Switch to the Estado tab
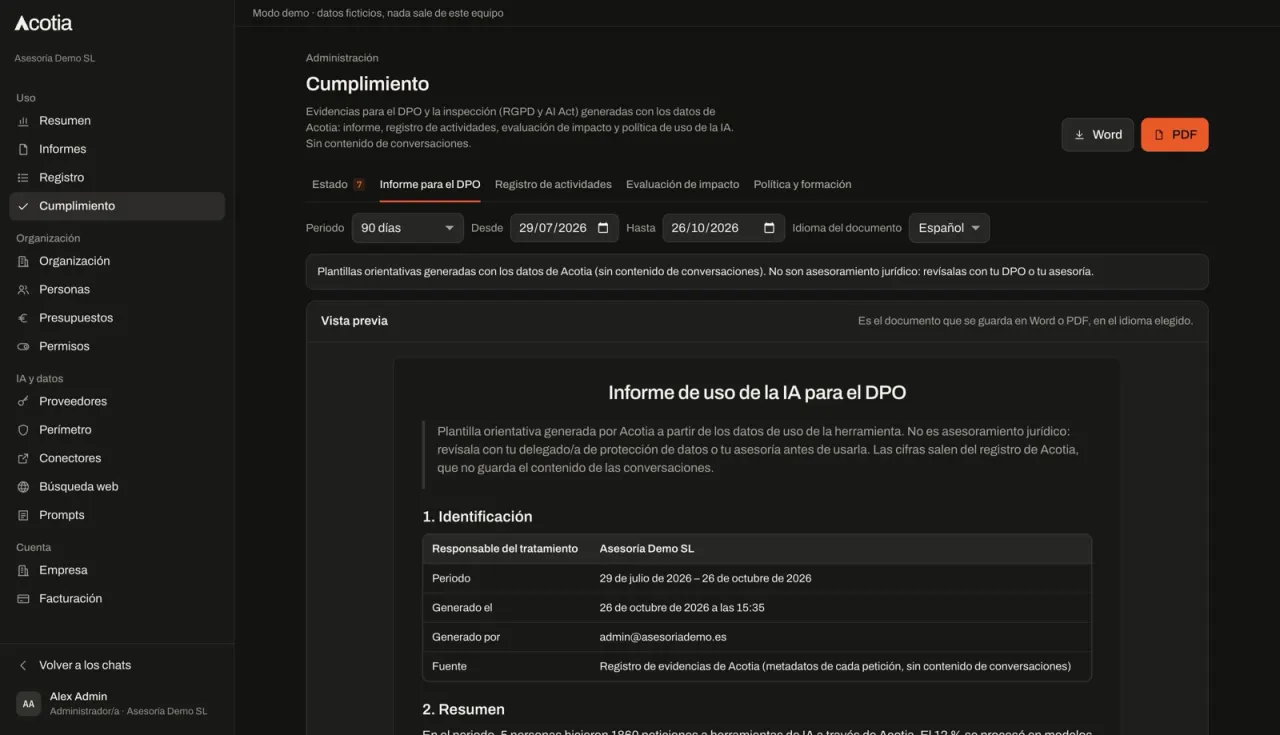Viewport: 1280px width, 735px height. (x=338, y=185)
